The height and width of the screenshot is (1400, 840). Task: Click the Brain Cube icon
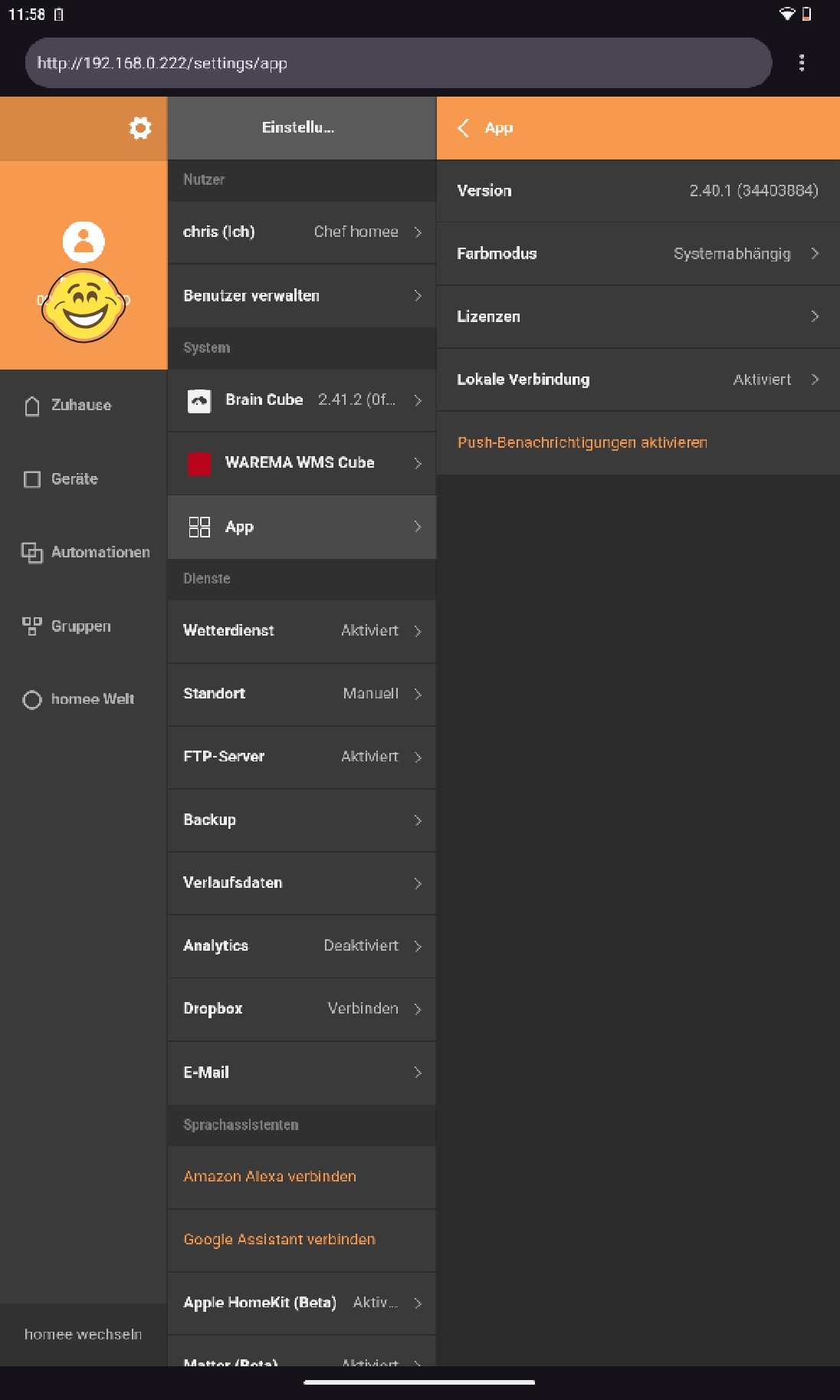click(x=199, y=400)
